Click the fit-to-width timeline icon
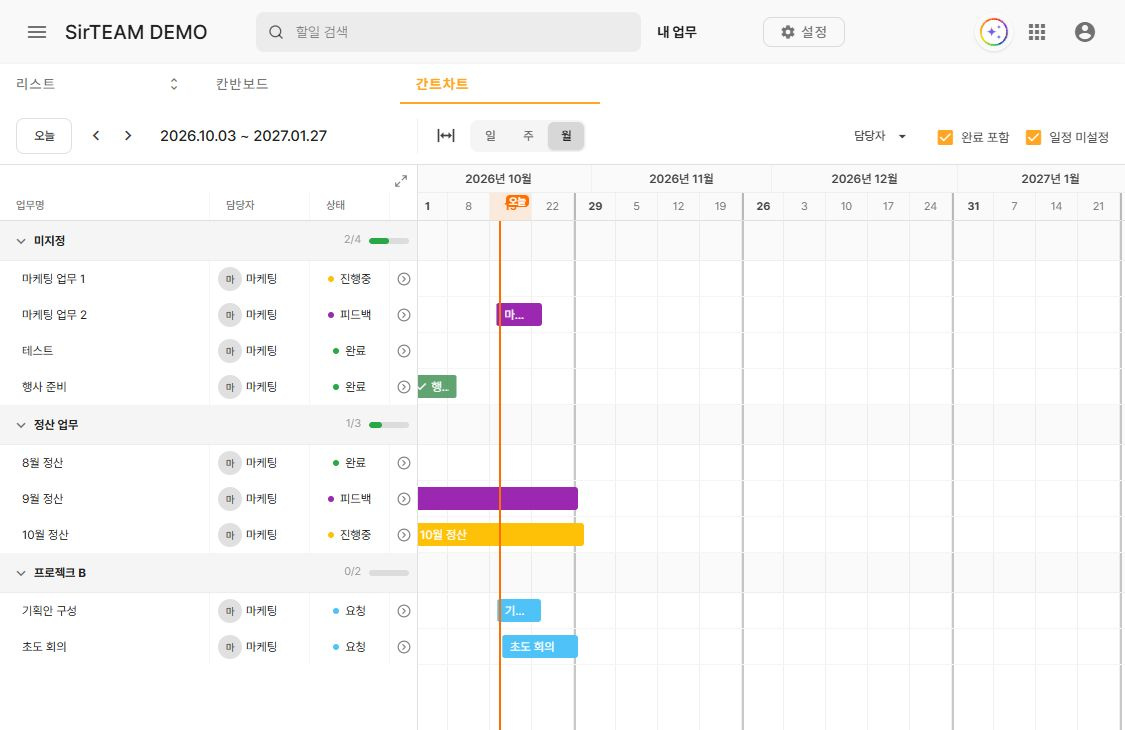 pos(446,136)
